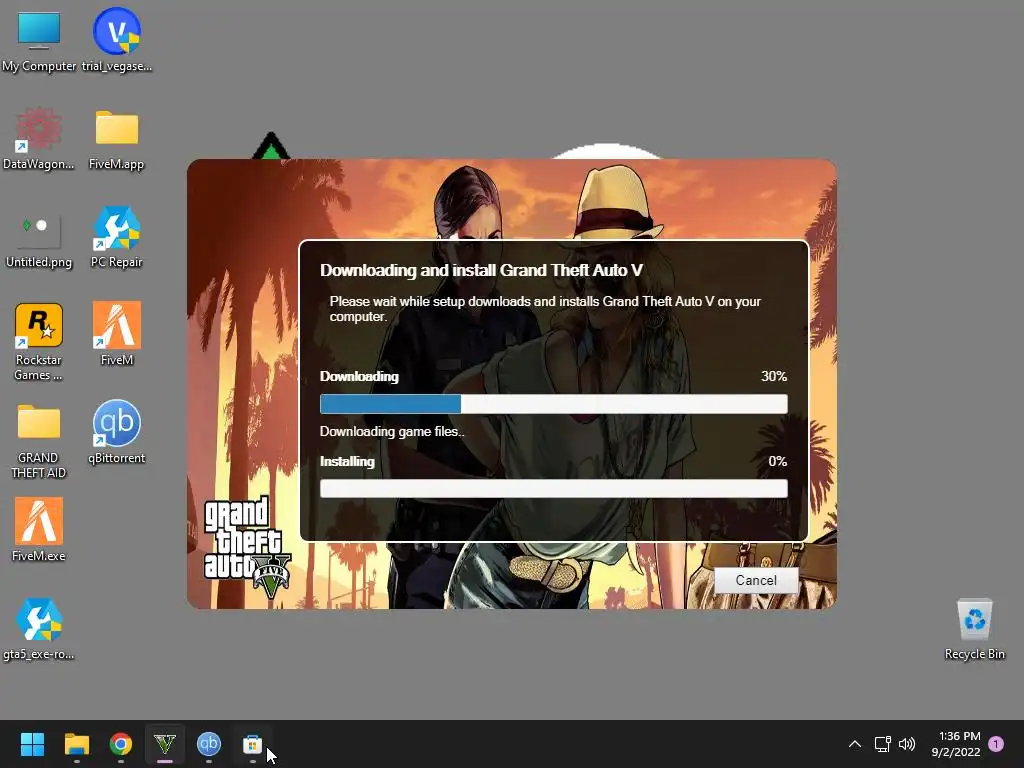The image size is (1024, 768).
Task: Open Rockstar Games Launcher shortcut
Action: 39,341
